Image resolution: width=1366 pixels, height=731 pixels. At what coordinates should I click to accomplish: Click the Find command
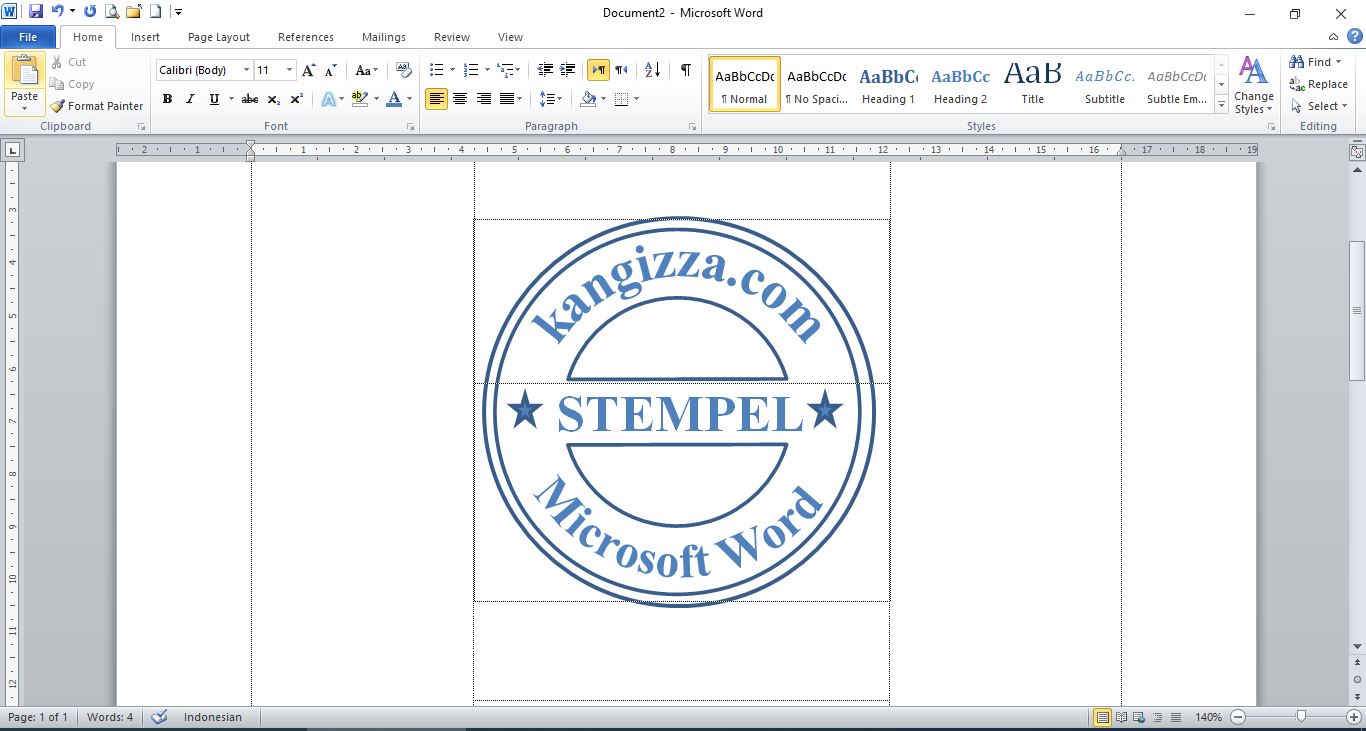coord(1313,62)
